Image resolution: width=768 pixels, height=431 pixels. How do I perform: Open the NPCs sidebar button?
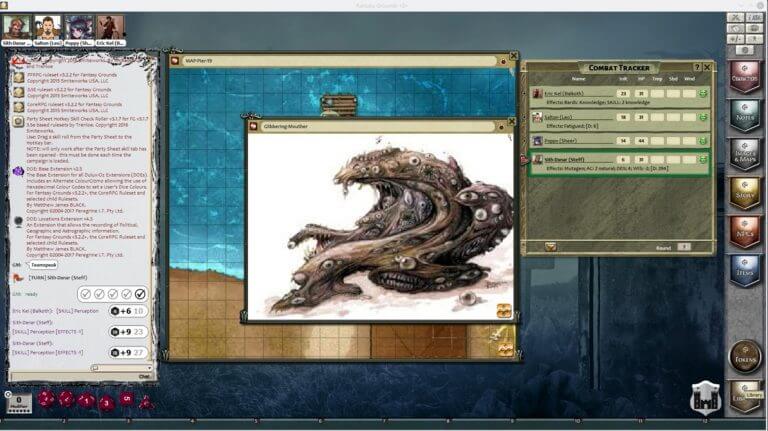tap(744, 232)
